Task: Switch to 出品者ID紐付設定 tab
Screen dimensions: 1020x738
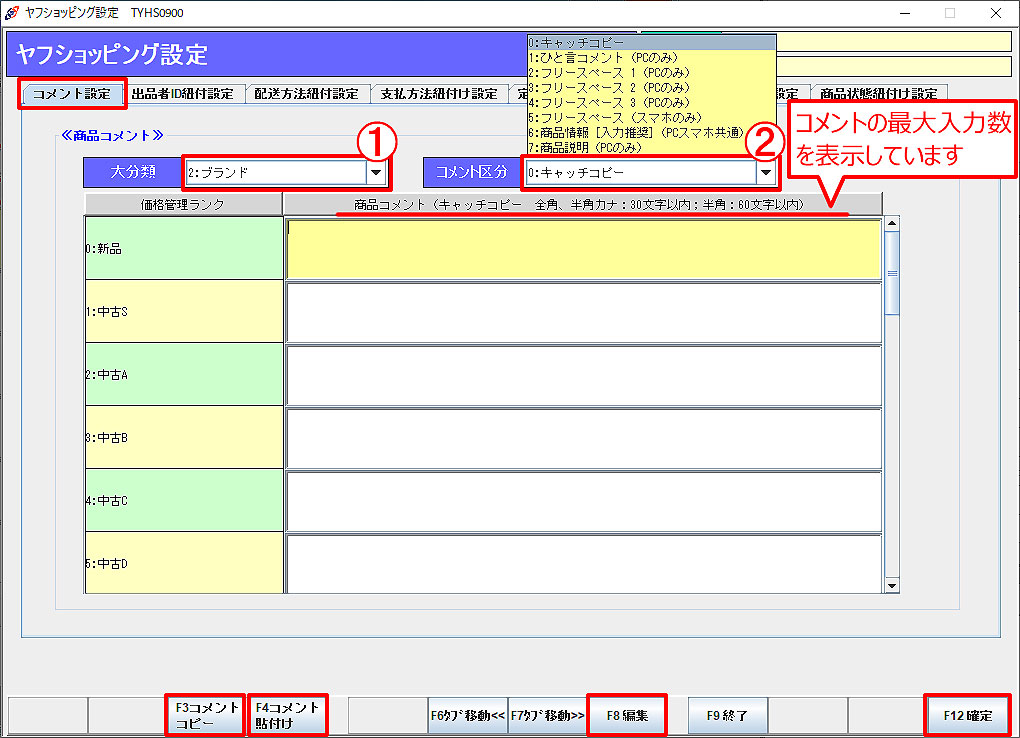Action: [183, 94]
